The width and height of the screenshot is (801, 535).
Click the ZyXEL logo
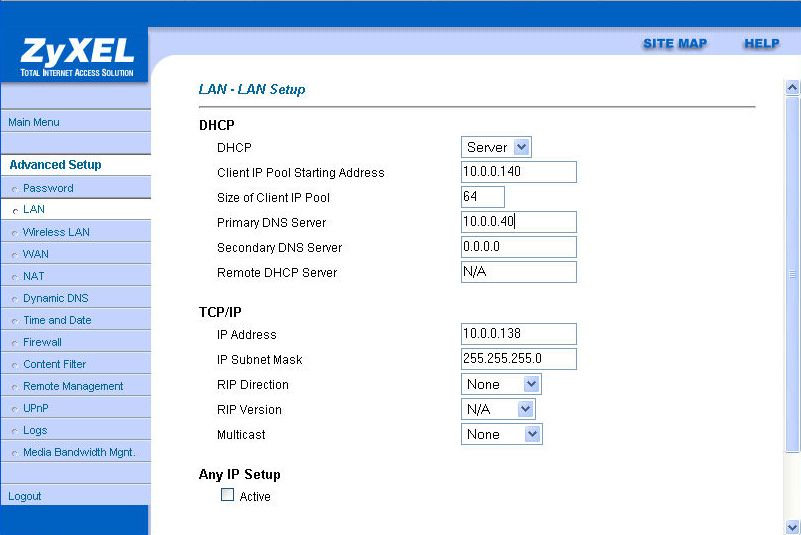(x=75, y=54)
